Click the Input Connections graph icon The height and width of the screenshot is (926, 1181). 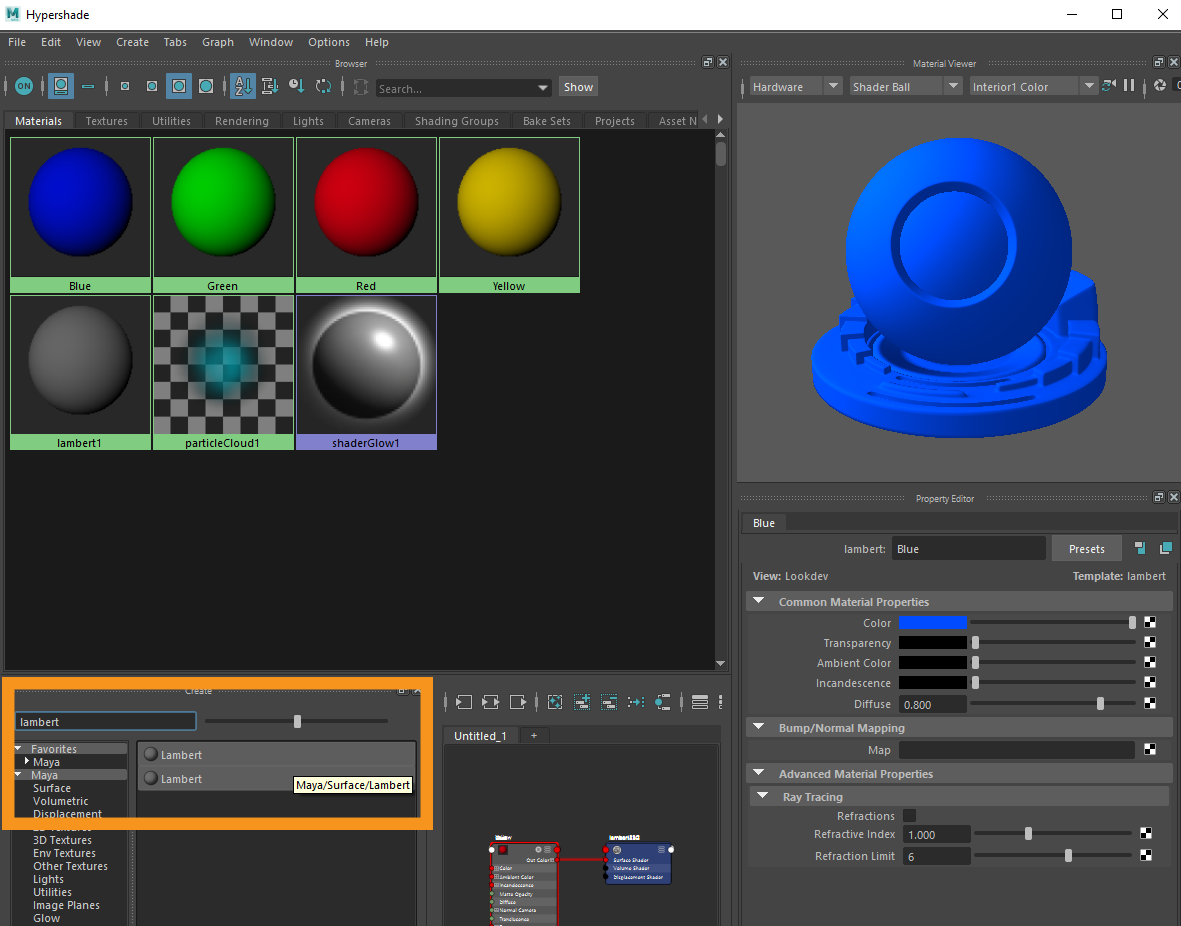pyautogui.click(x=463, y=702)
